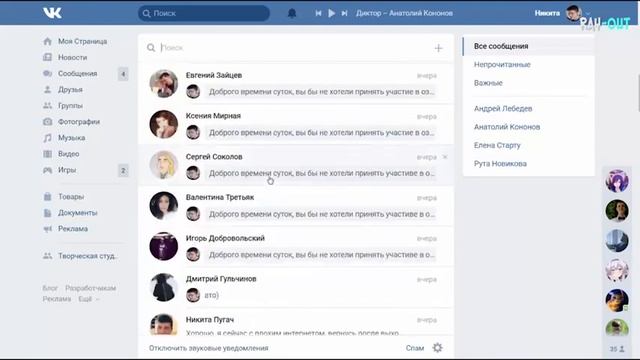Open chat with Никита Пугач
Viewport: 640px width, 360px height.
(296, 322)
